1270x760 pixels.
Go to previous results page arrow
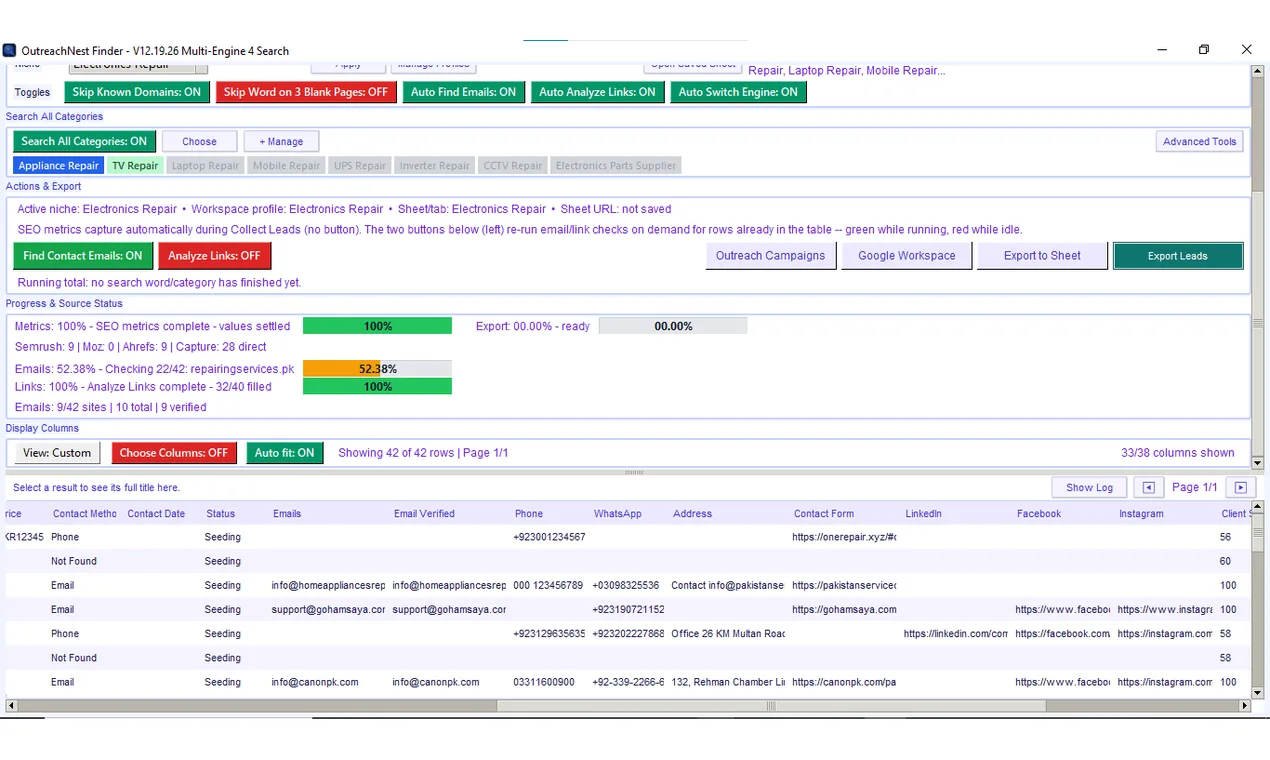tap(1149, 487)
